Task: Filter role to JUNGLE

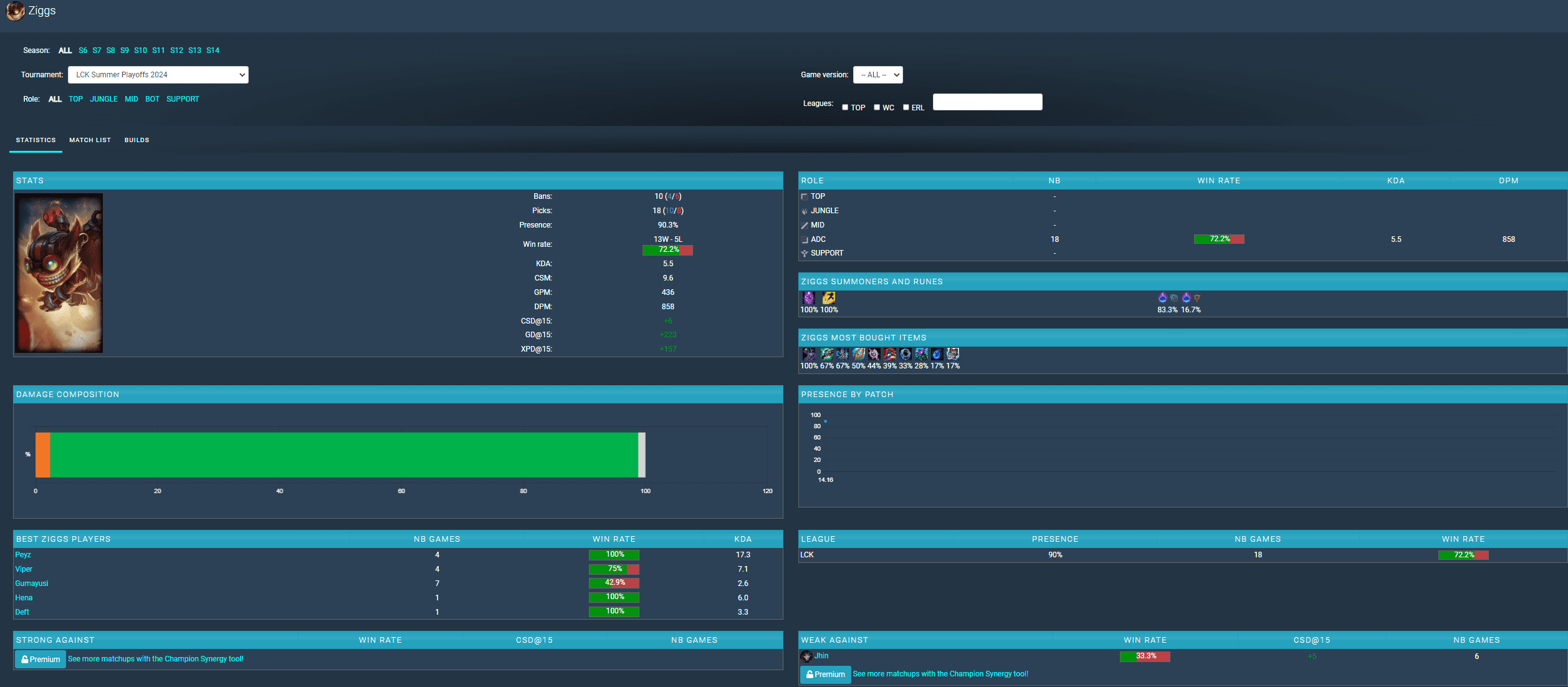Action: click(103, 99)
